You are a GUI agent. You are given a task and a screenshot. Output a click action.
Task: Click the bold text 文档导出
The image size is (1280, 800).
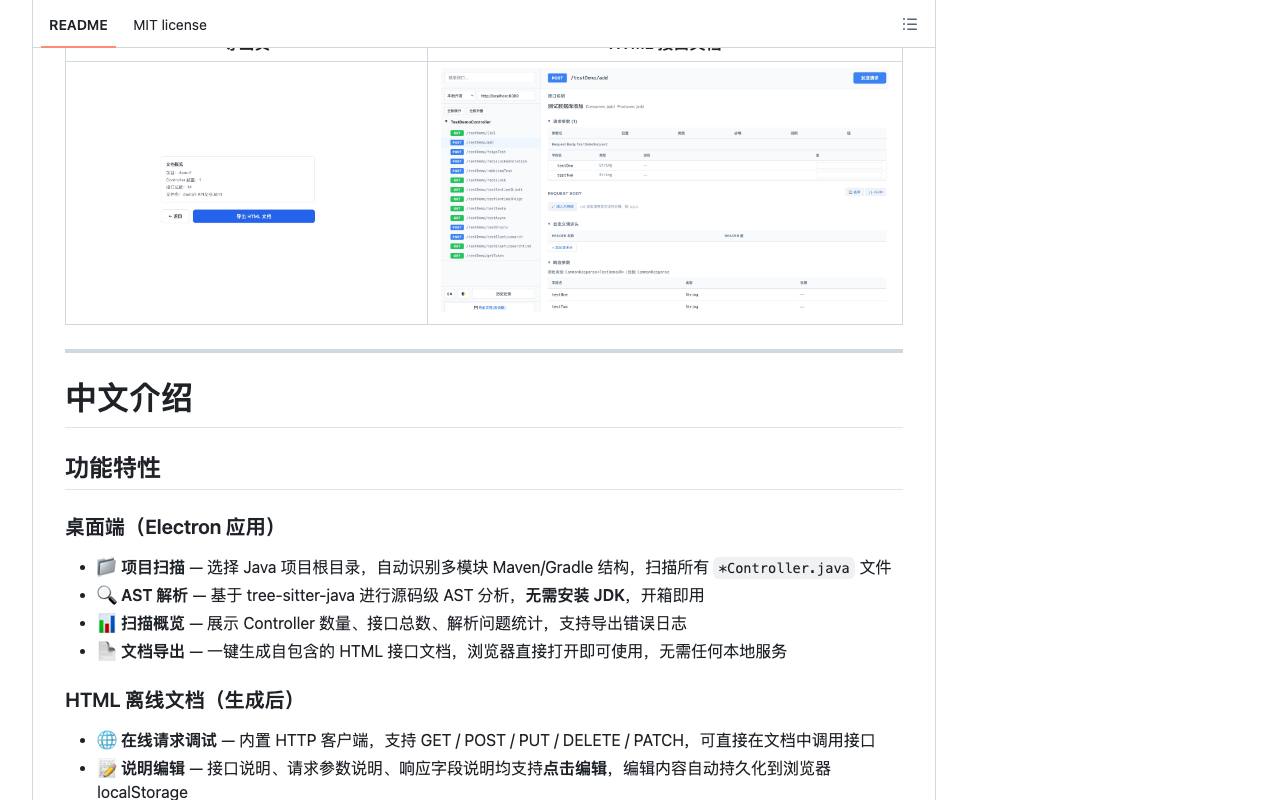point(153,651)
